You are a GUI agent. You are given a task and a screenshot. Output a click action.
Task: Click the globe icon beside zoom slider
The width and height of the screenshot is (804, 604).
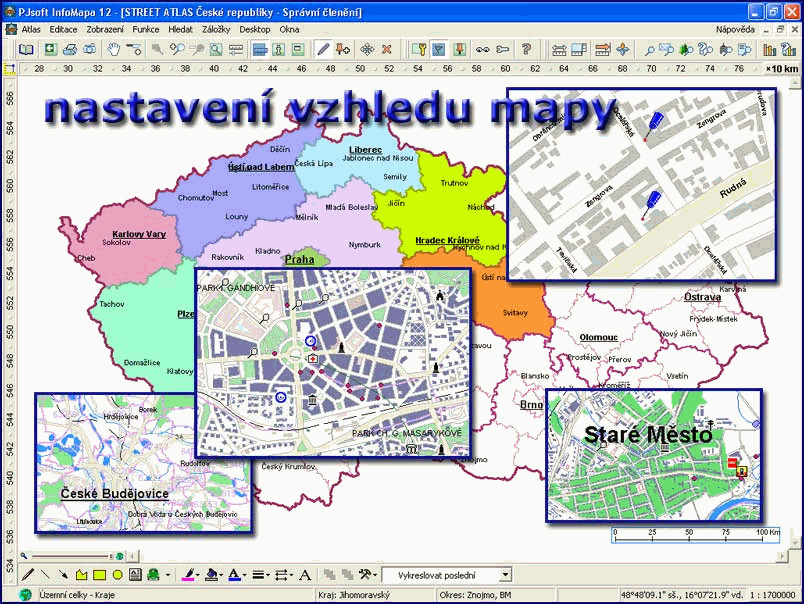tap(119, 556)
